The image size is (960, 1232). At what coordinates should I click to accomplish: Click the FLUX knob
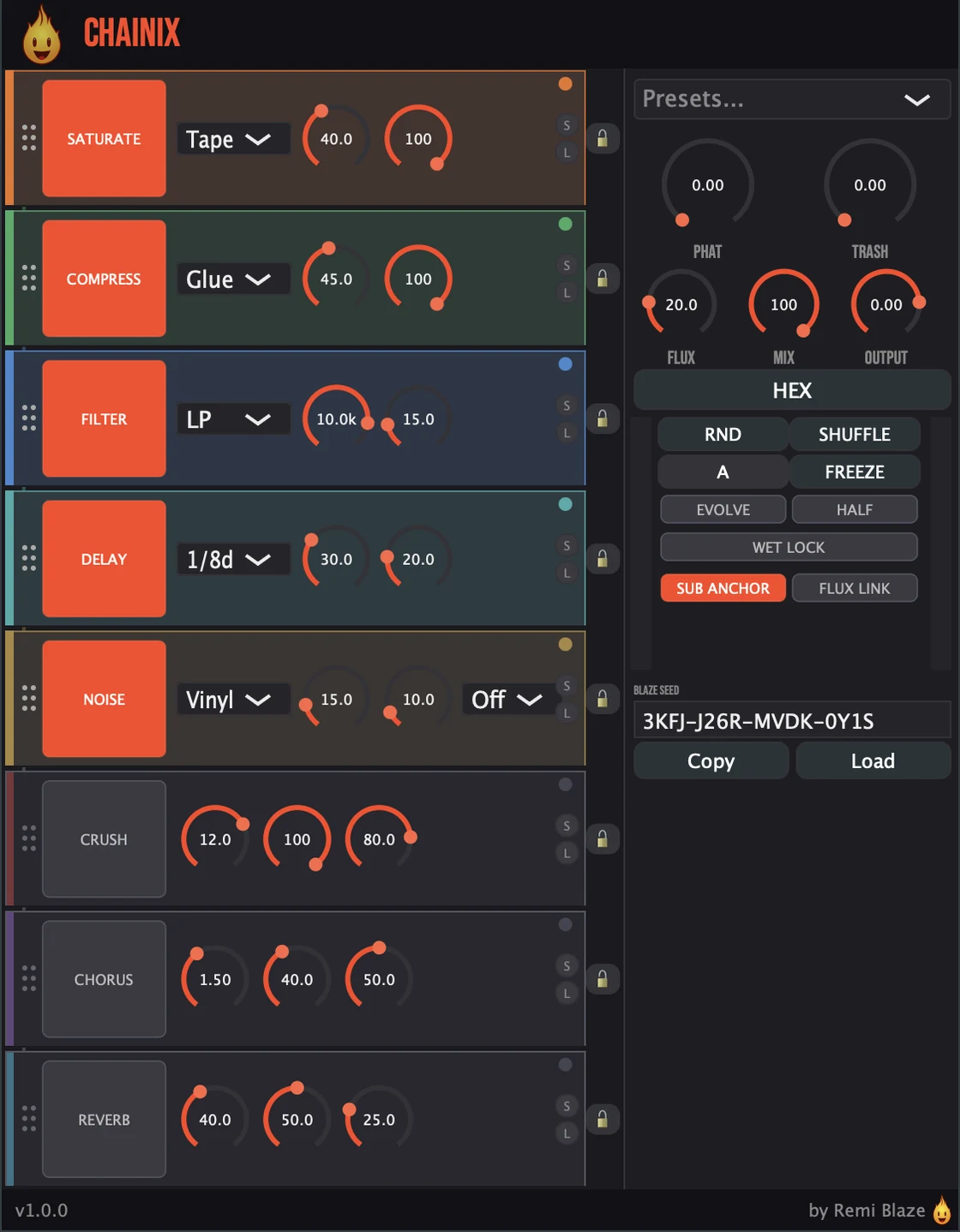click(681, 304)
